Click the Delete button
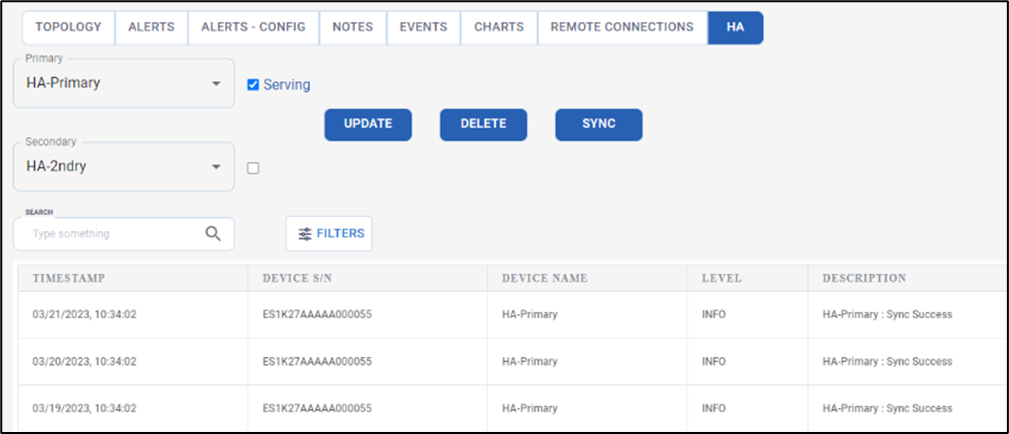The width and height of the screenshot is (1009, 434). [483, 124]
